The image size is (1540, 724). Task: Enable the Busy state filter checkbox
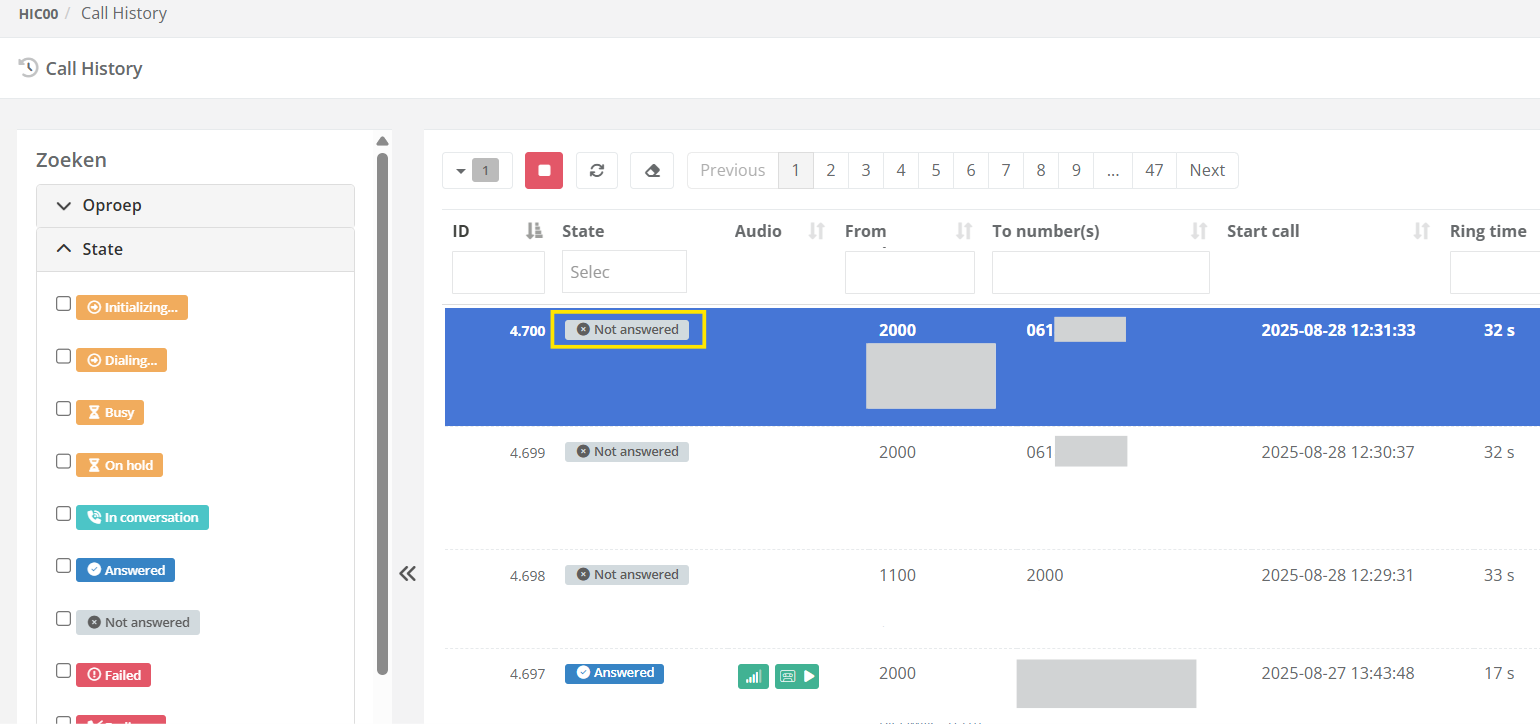64,409
